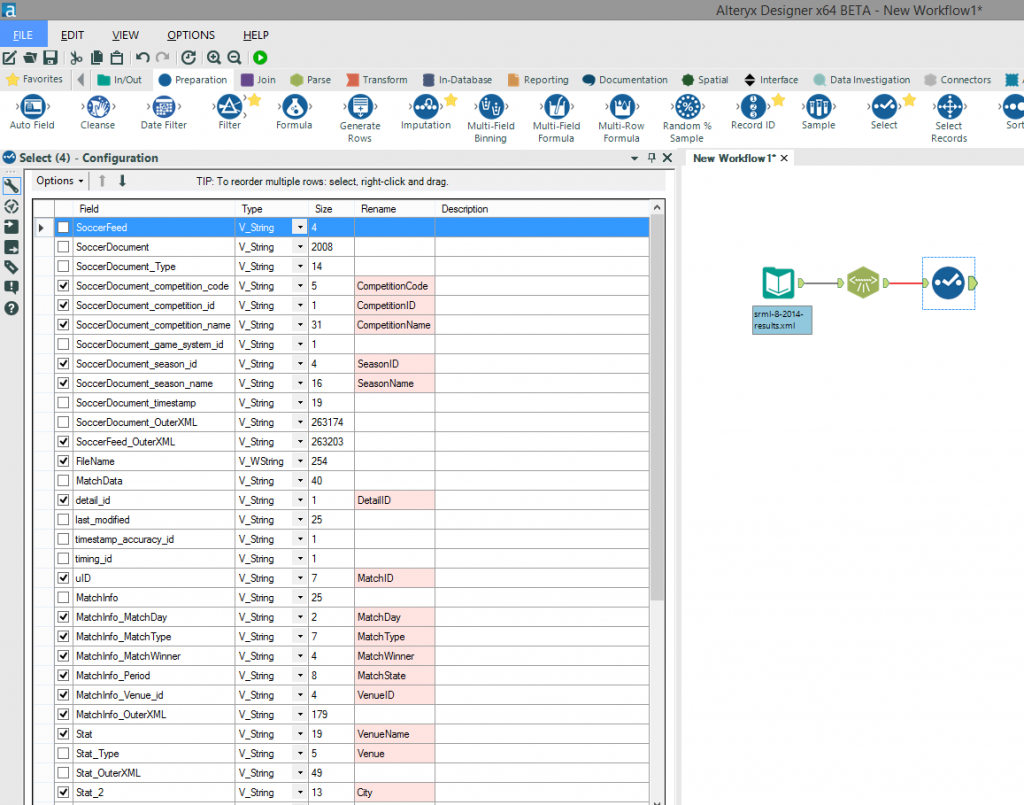Expand type dropdown for uID field
The height and width of the screenshot is (805, 1024).
point(300,578)
